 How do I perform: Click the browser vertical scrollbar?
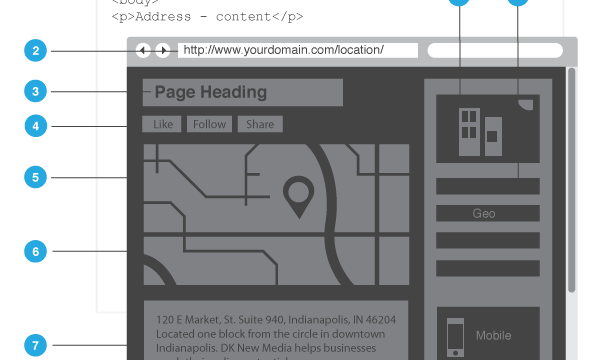[572, 180]
